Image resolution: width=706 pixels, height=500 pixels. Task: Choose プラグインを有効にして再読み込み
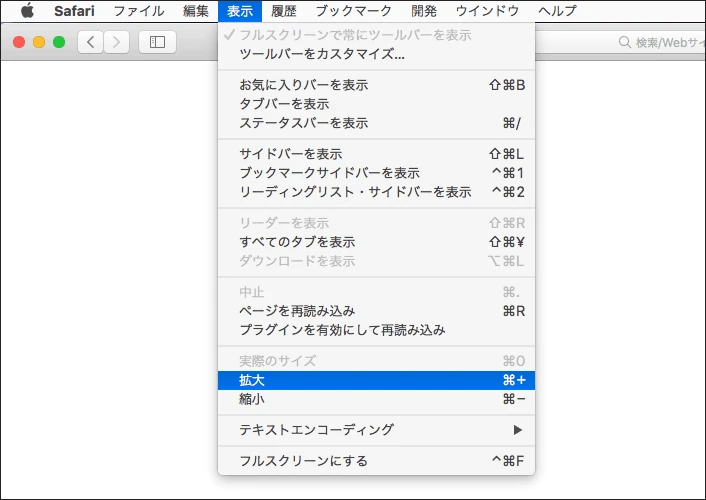[376, 330]
